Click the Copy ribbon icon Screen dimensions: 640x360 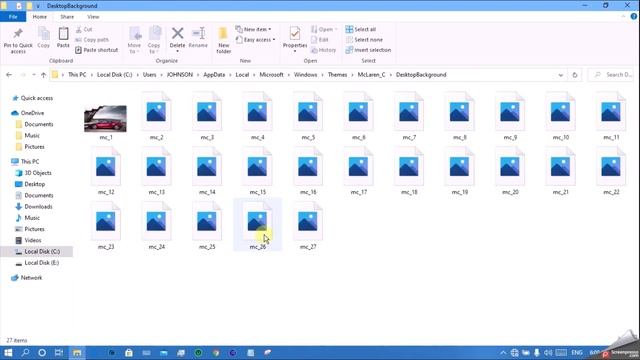pyautogui.click(x=44, y=38)
